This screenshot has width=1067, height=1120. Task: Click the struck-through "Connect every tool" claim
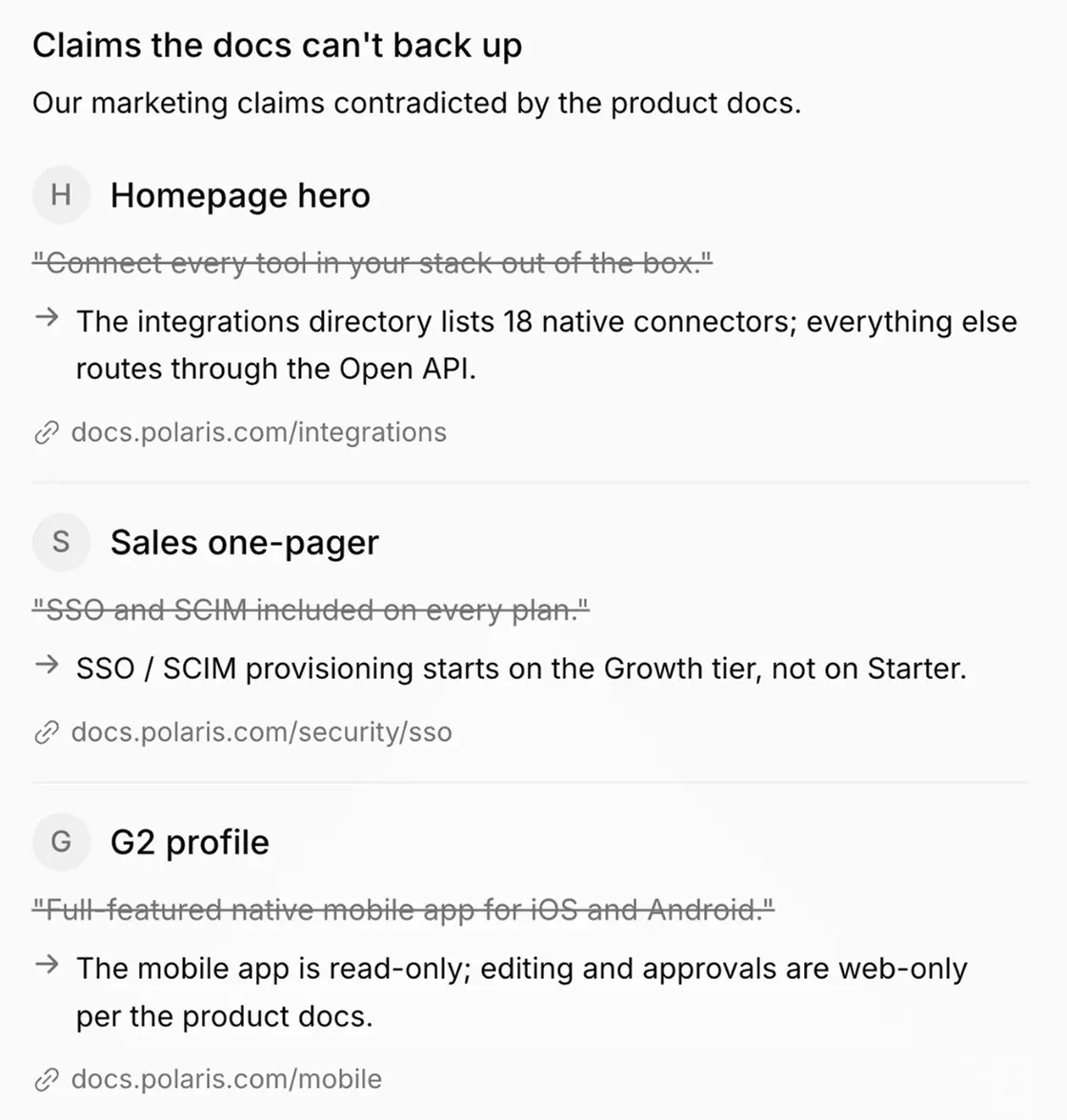(372, 263)
